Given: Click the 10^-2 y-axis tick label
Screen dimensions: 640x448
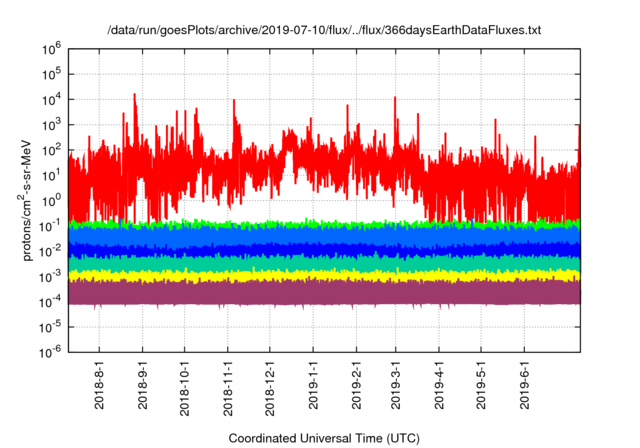Looking at the screenshot, I should [x=50, y=252].
